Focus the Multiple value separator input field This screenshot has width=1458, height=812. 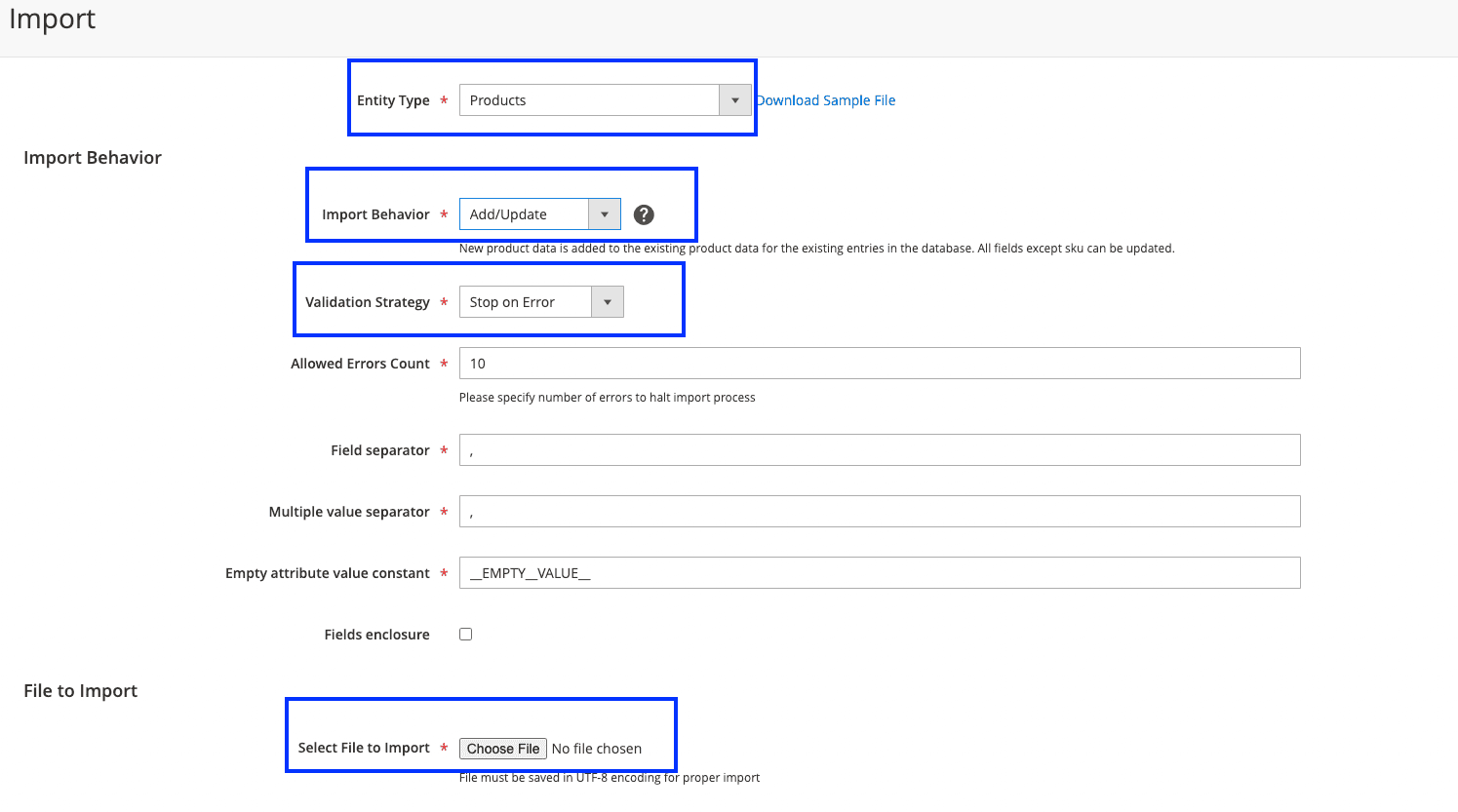(880, 512)
